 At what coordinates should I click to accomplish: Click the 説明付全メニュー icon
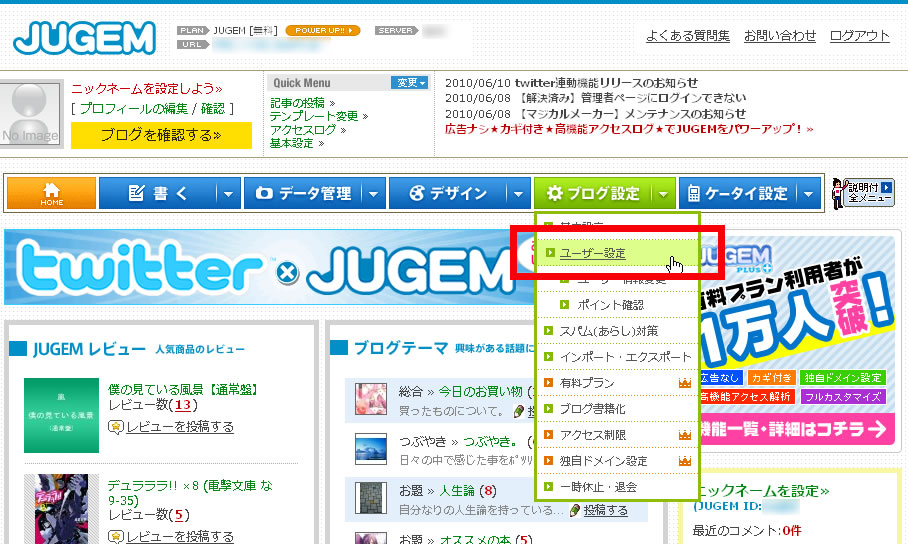click(x=863, y=193)
